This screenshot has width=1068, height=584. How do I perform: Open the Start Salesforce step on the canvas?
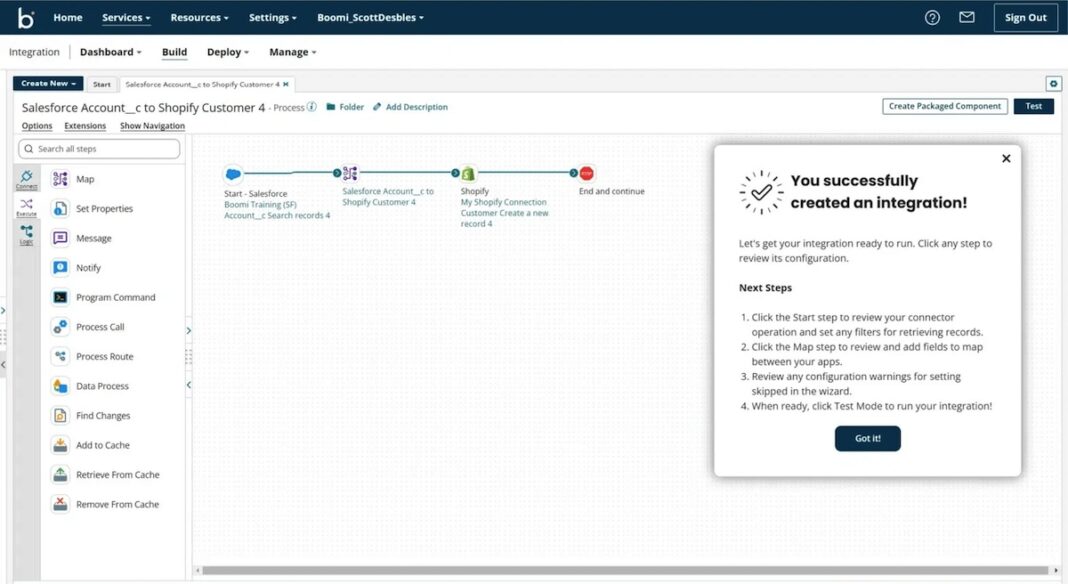pos(232,171)
